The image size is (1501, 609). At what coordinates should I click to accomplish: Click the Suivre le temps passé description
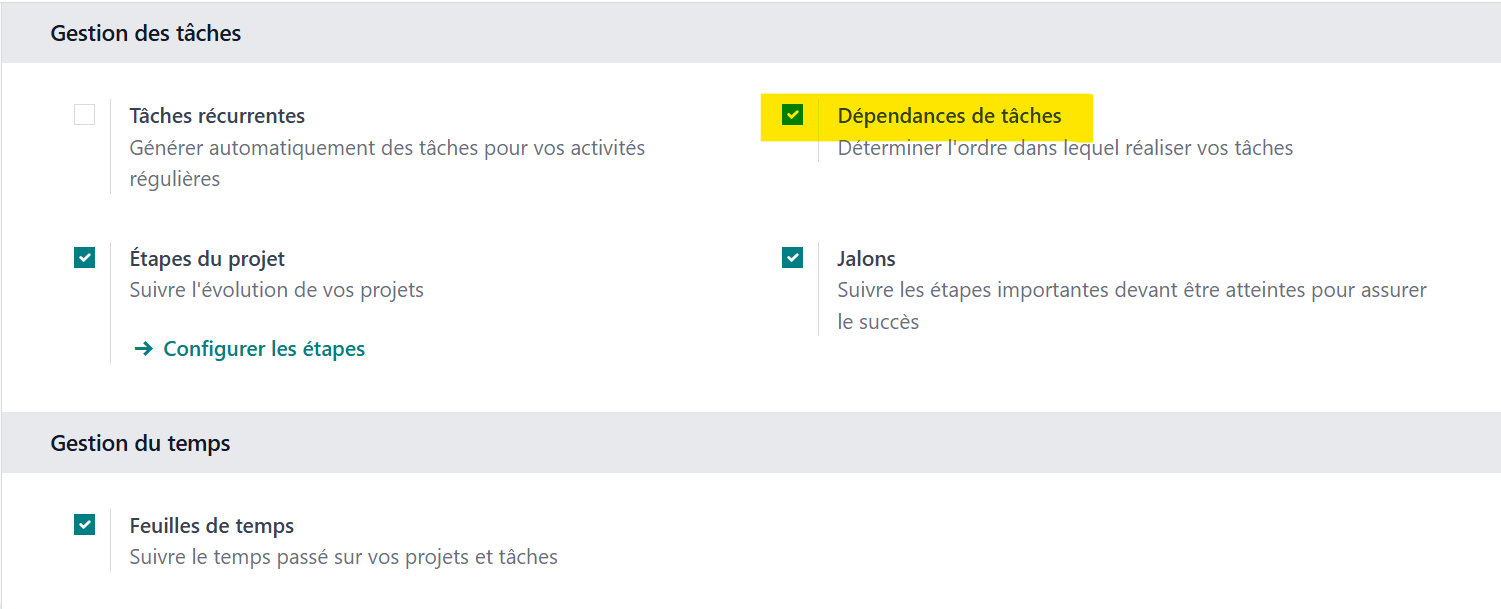(x=344, y=557)
